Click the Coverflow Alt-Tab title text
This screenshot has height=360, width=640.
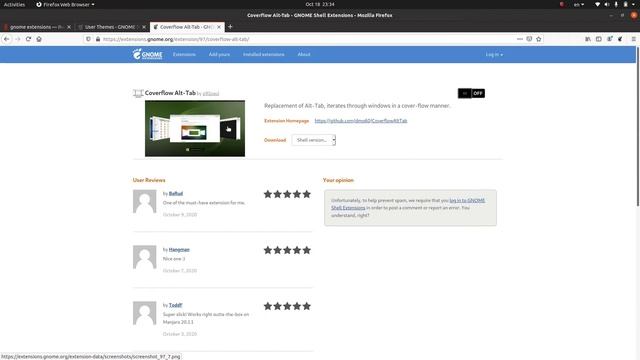click(170, 93)
